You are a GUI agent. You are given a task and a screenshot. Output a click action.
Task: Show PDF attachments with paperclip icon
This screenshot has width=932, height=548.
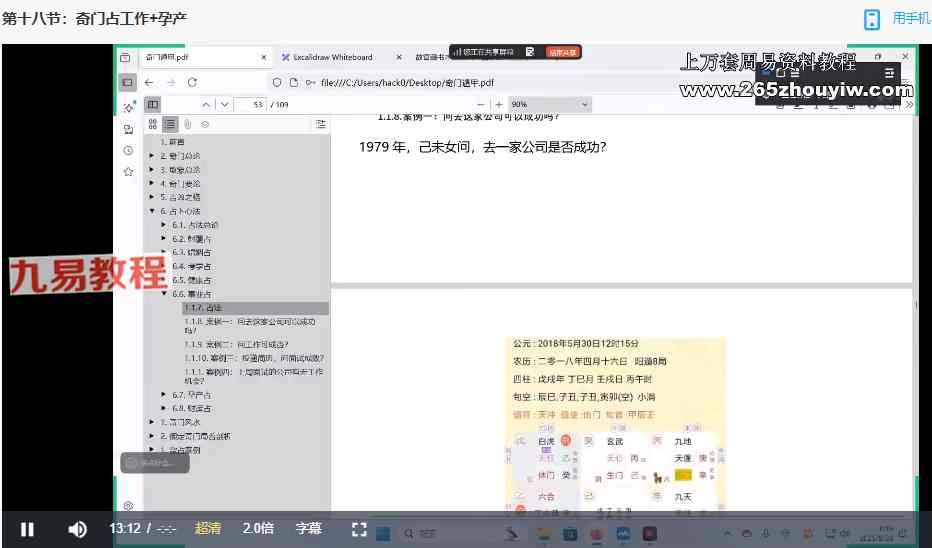pos(187,124)
